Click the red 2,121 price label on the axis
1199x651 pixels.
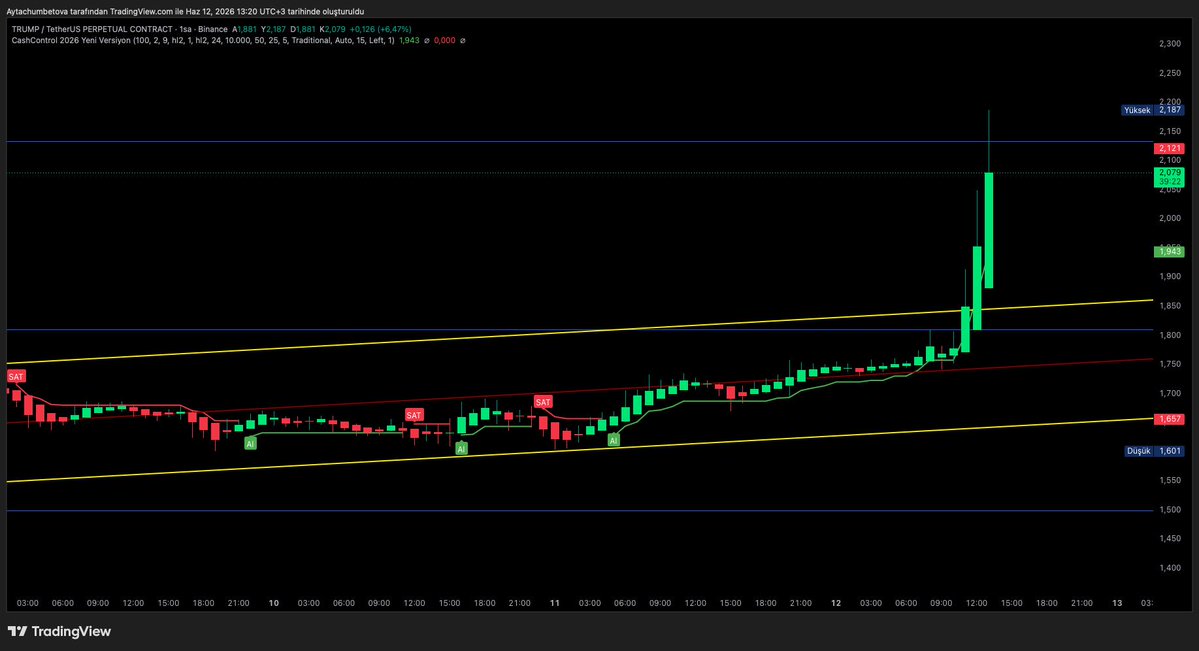click(x=1169, y=148)
